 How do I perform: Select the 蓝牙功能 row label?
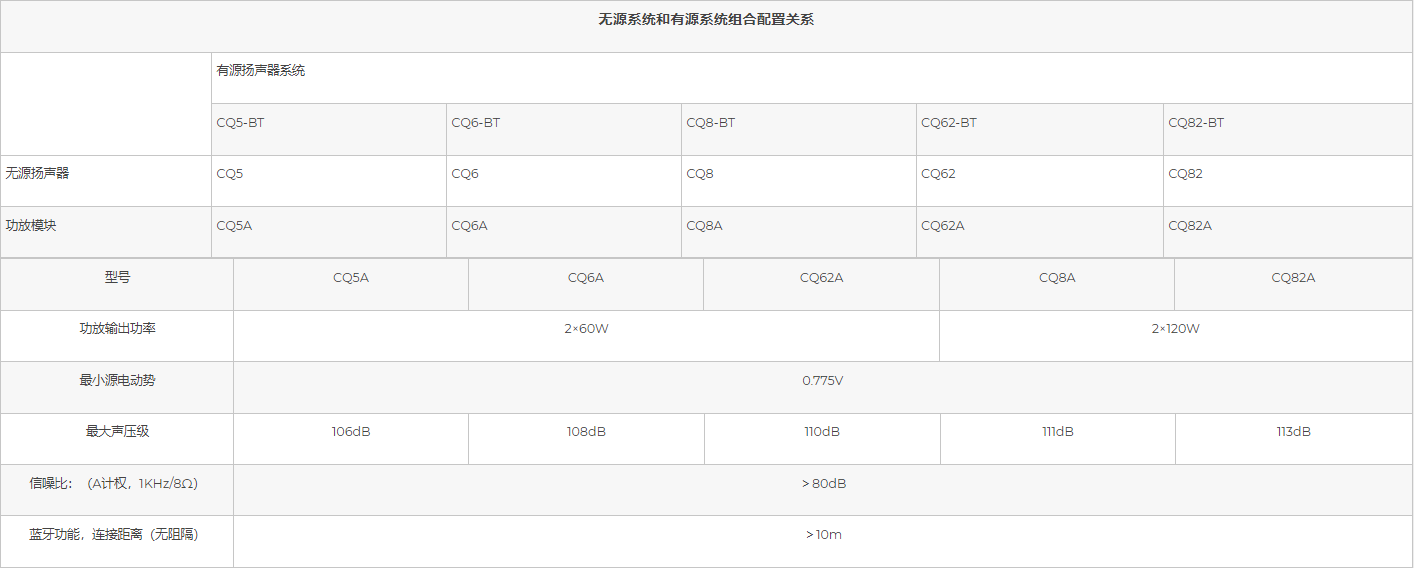114,535
